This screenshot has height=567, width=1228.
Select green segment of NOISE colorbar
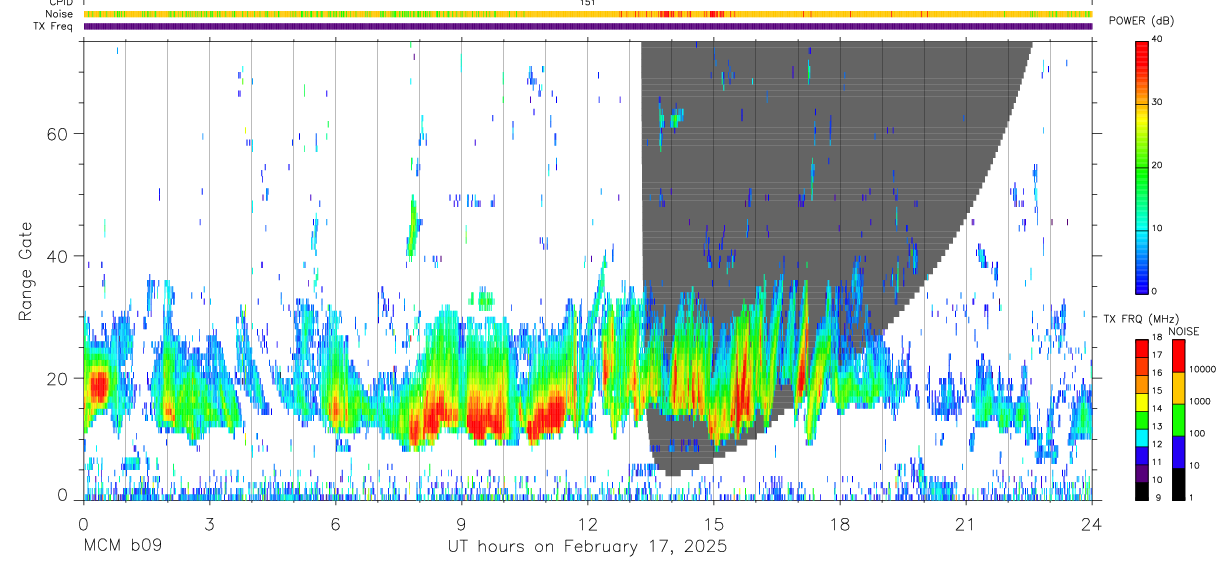1179,420
